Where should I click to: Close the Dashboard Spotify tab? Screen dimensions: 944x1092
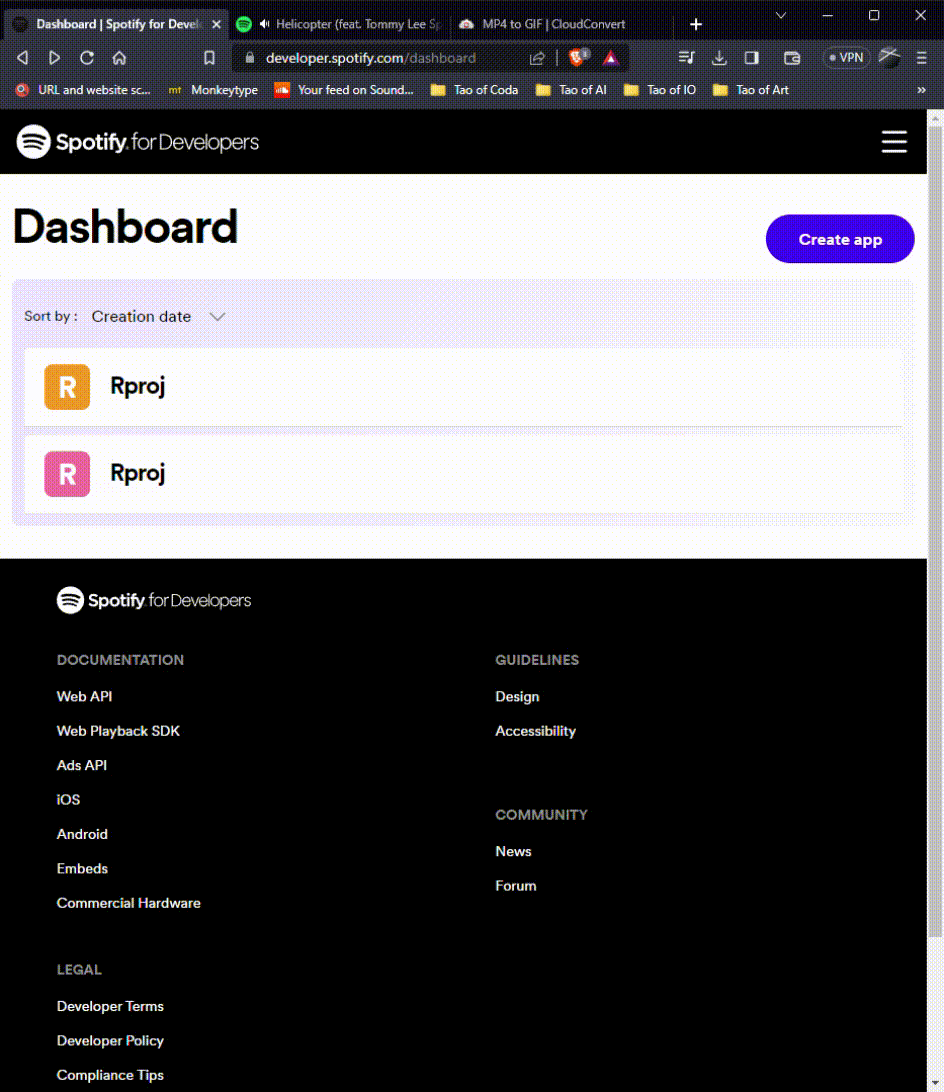tap(217, 24)
